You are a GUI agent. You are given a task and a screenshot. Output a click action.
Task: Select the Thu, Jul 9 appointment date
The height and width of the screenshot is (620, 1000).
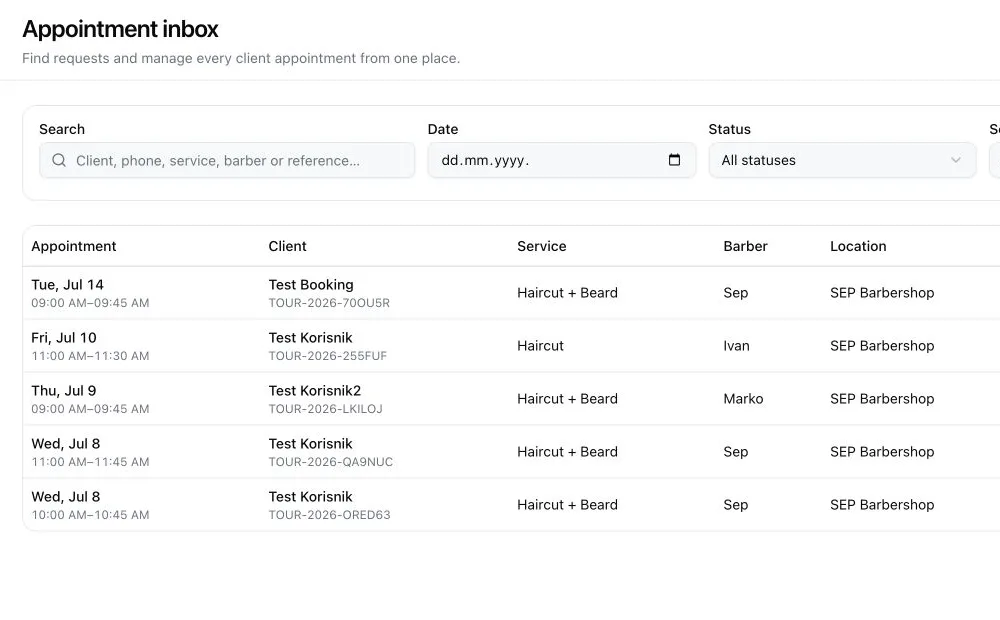tap(64, 390)
